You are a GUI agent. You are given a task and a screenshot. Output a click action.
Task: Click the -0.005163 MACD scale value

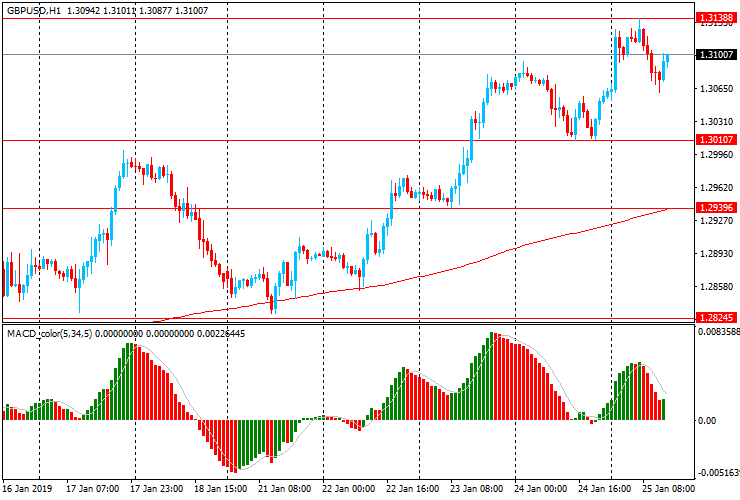(x=718, y=473)
